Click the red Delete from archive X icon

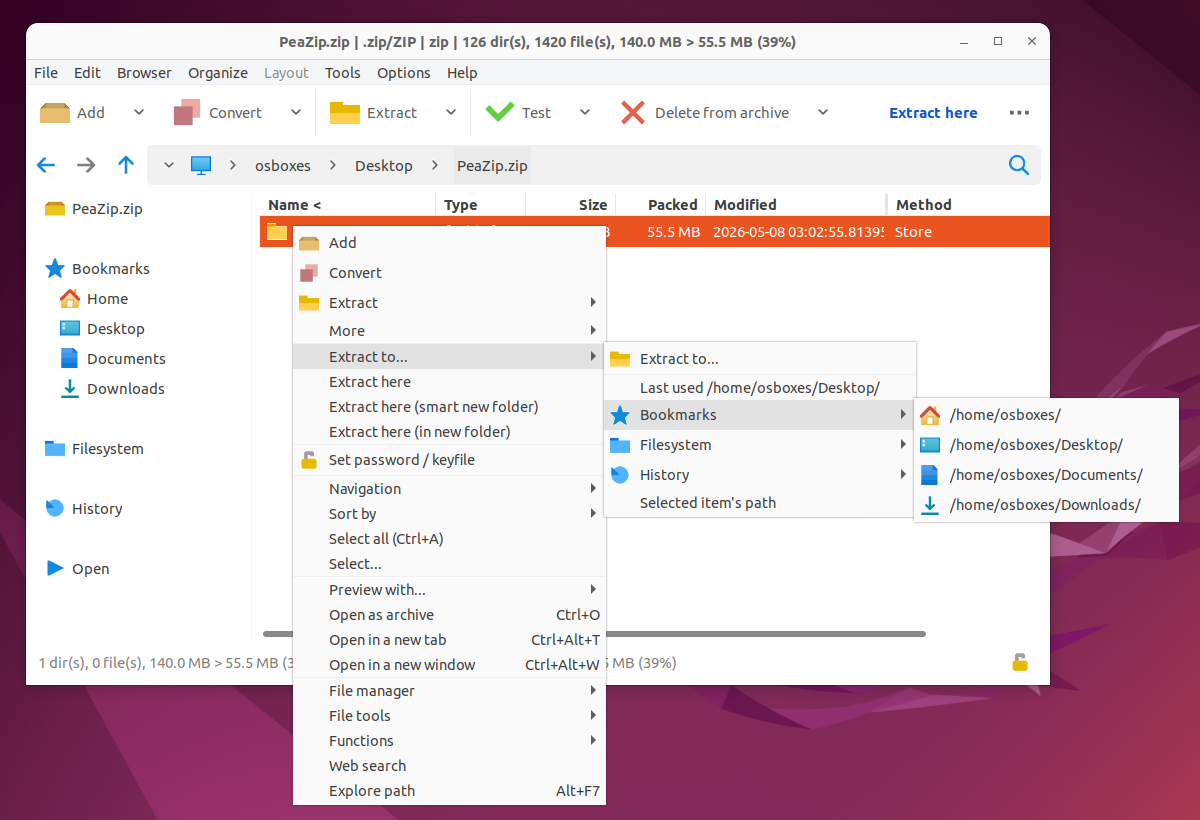coord(633,113)
